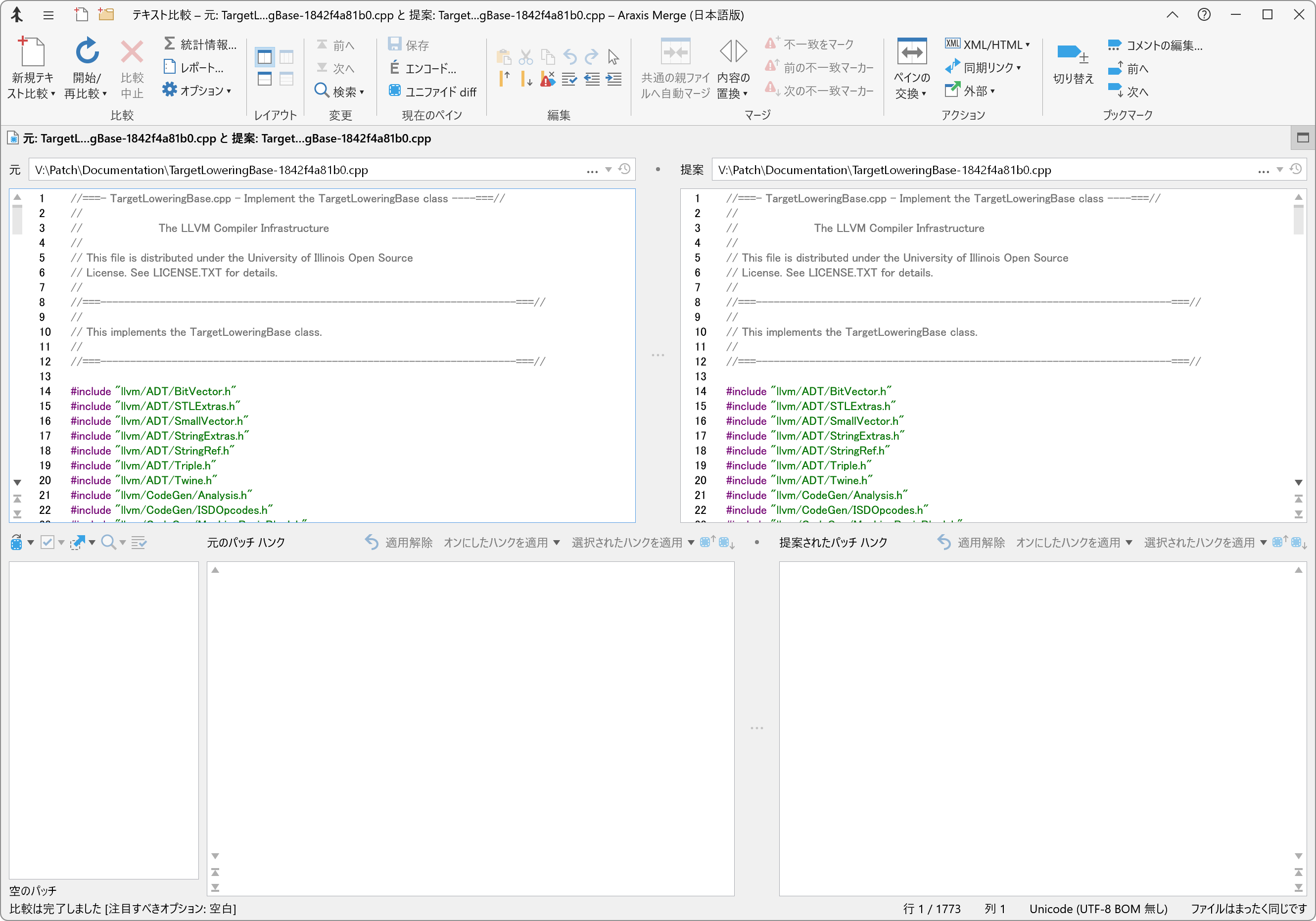Expand the left オンにしたハンクを適用 dropdown arrow
This screenshot has height=921, width=1316.
click(x=556, y=542)
